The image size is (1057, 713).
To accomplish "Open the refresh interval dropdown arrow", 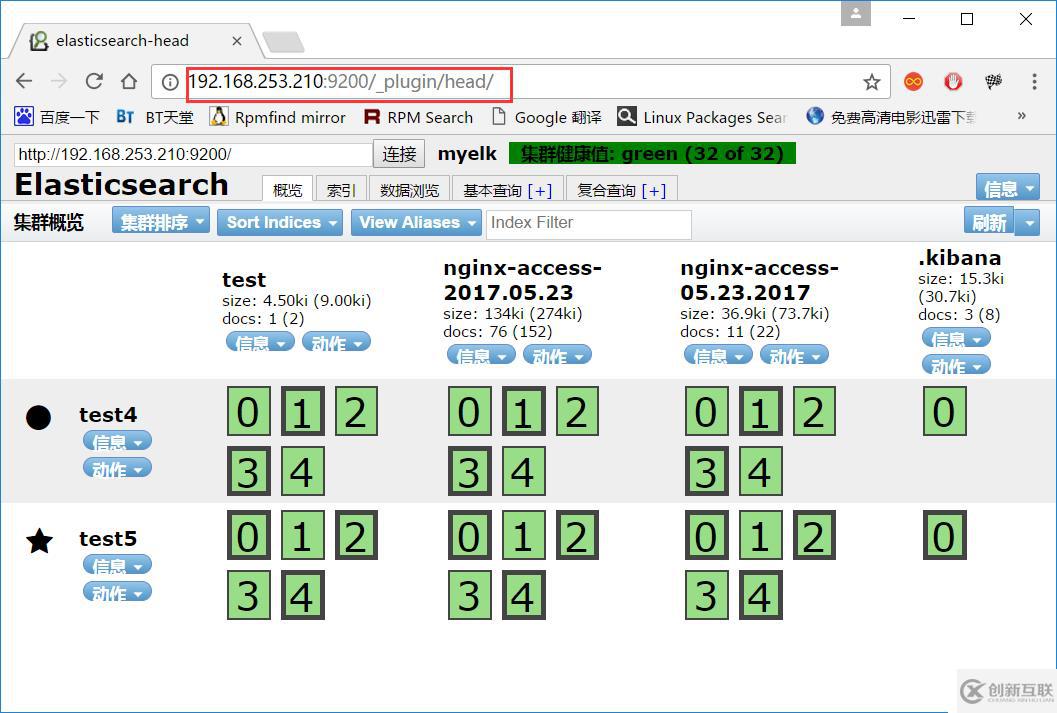I will tap(1027, 222).
